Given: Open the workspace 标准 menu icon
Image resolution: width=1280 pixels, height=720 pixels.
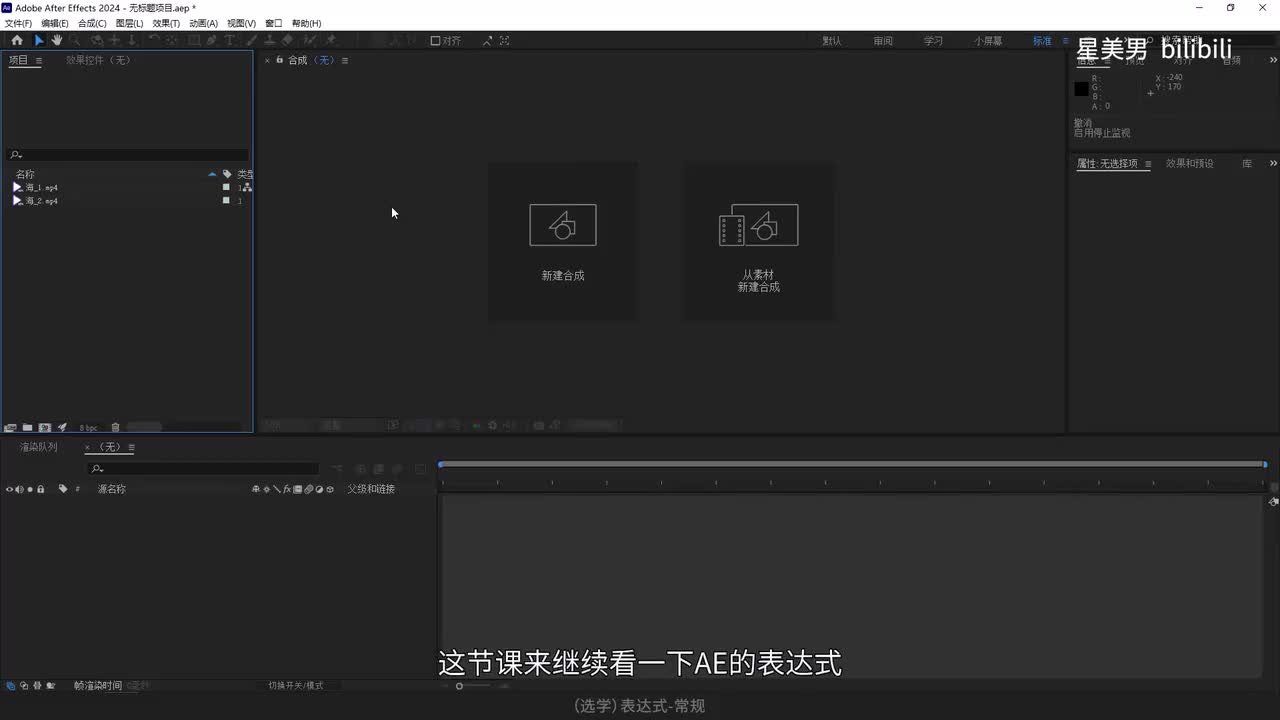Looking at the screenshot, I should pyautogui.click(x=1065, y=41).
